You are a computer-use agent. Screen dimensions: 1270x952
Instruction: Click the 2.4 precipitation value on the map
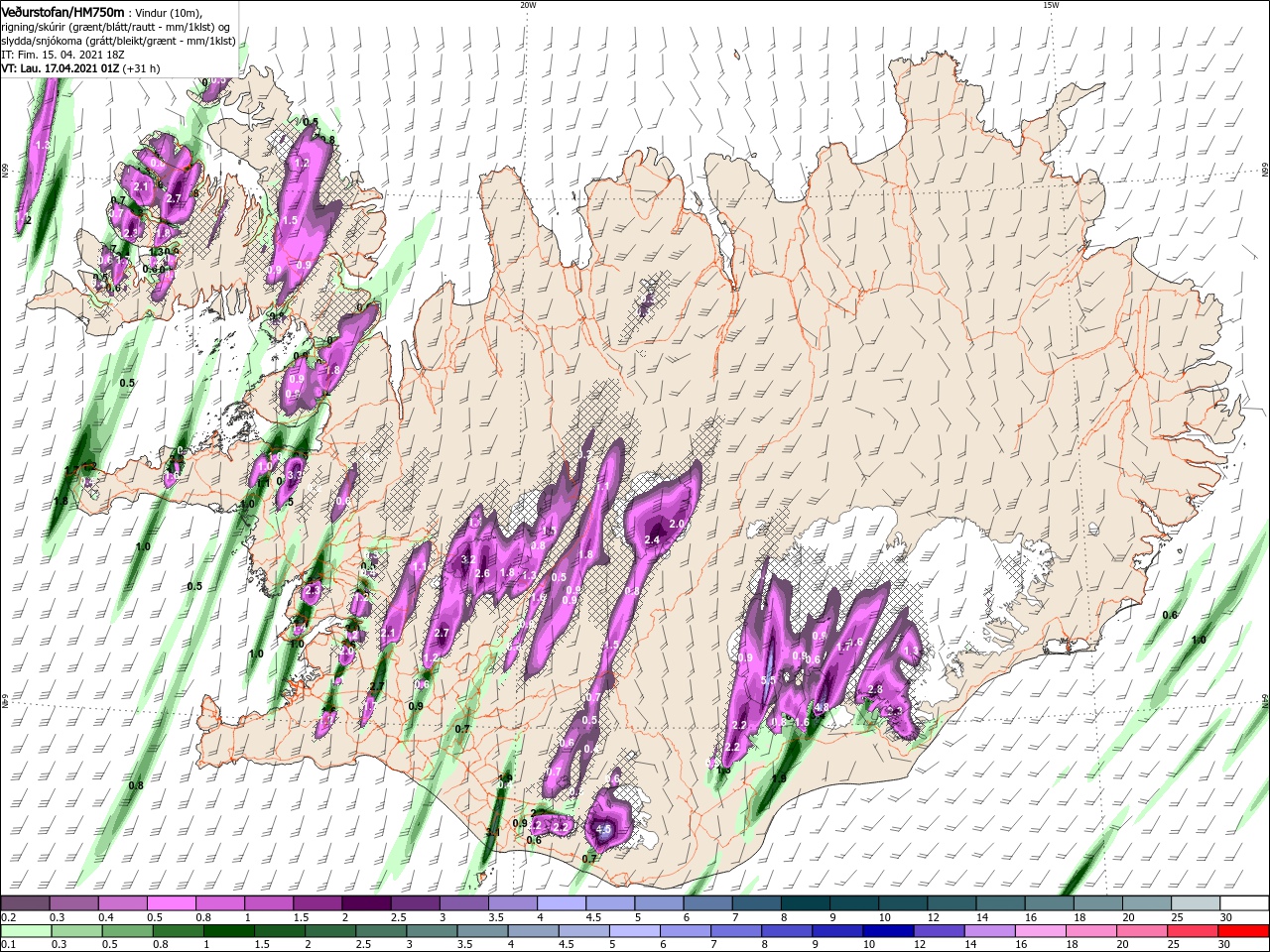653,540
